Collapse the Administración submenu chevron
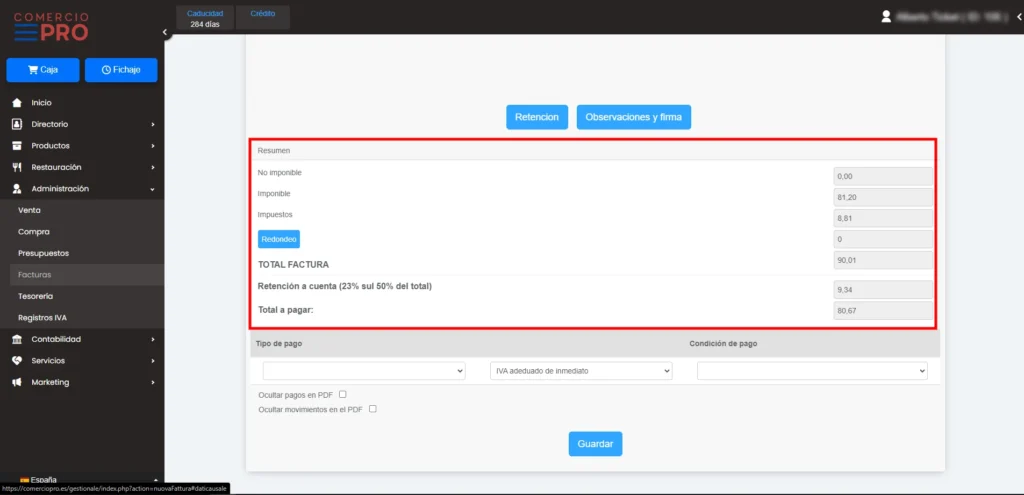 point(153,189)
